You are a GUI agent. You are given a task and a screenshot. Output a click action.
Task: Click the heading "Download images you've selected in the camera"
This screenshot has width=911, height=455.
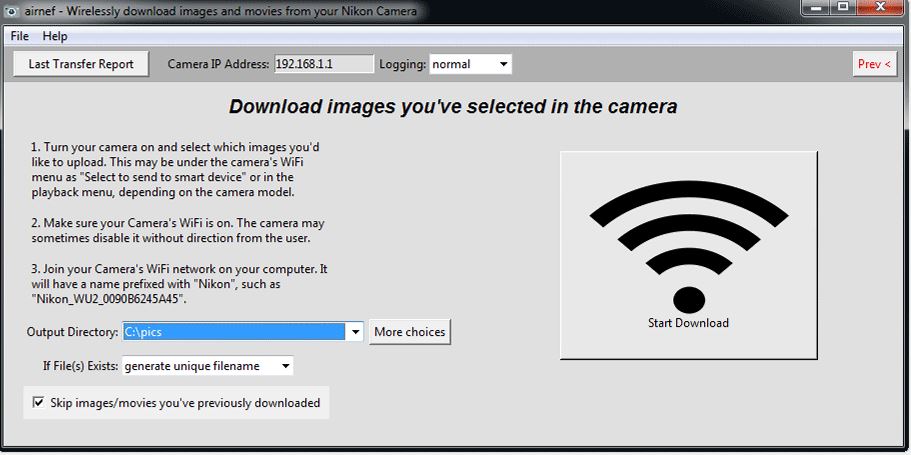pos(453,107)
